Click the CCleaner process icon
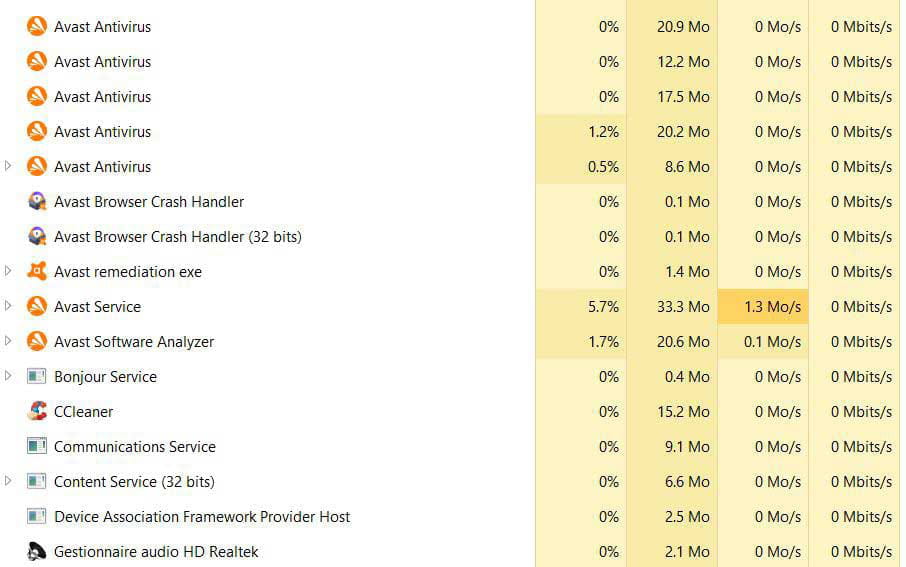The width and height of the screenshot is (906, 567). coord(37,412)
